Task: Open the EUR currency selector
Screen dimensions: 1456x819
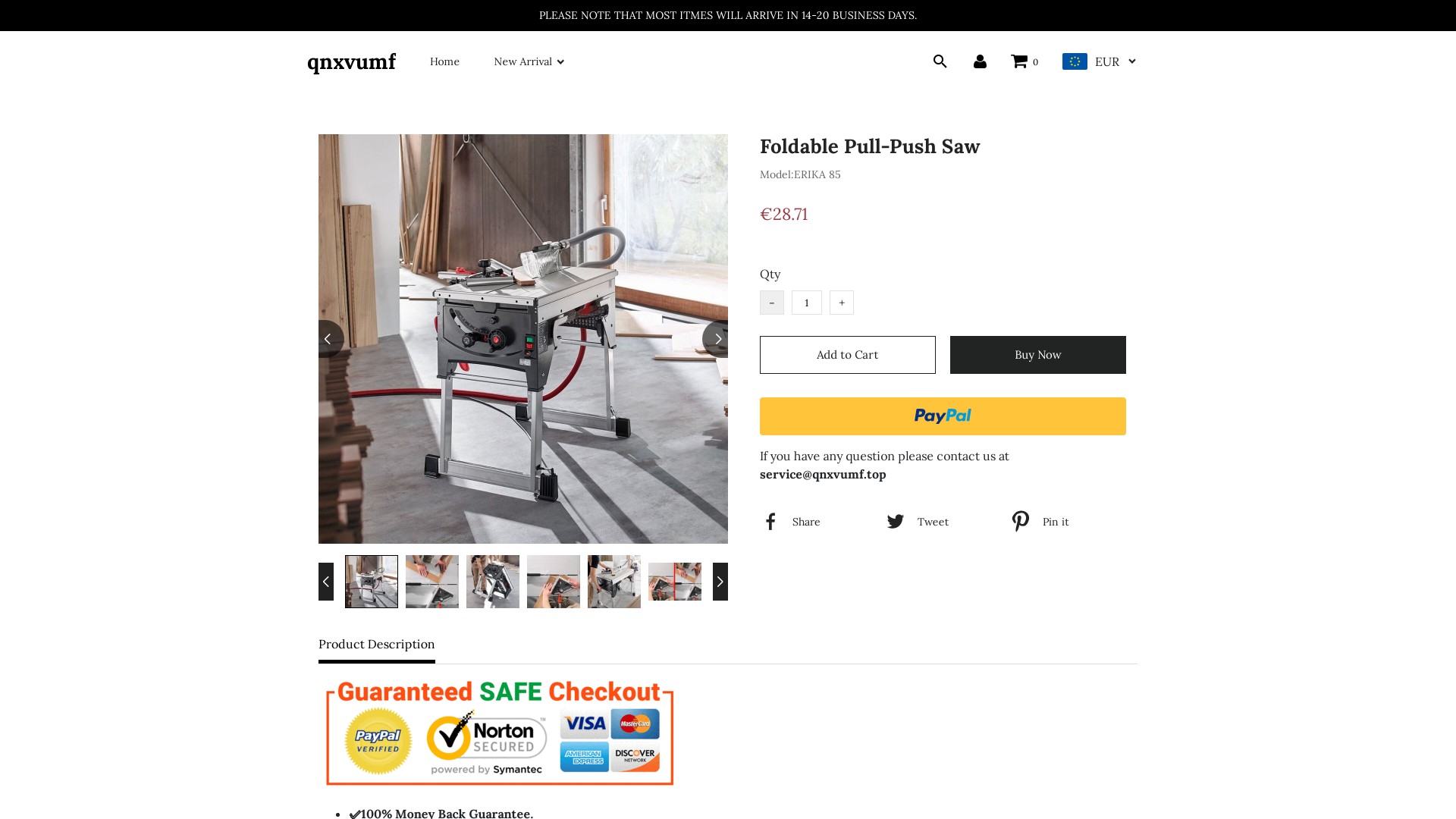Action: (x=1099, y=61)
